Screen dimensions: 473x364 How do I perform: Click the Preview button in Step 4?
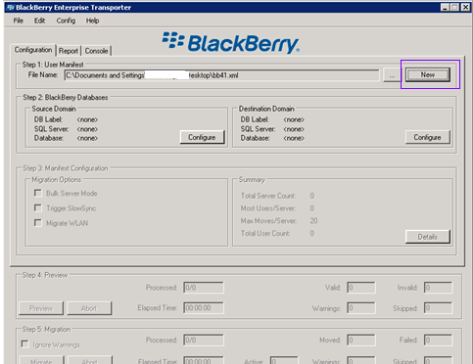pos(41,308)
